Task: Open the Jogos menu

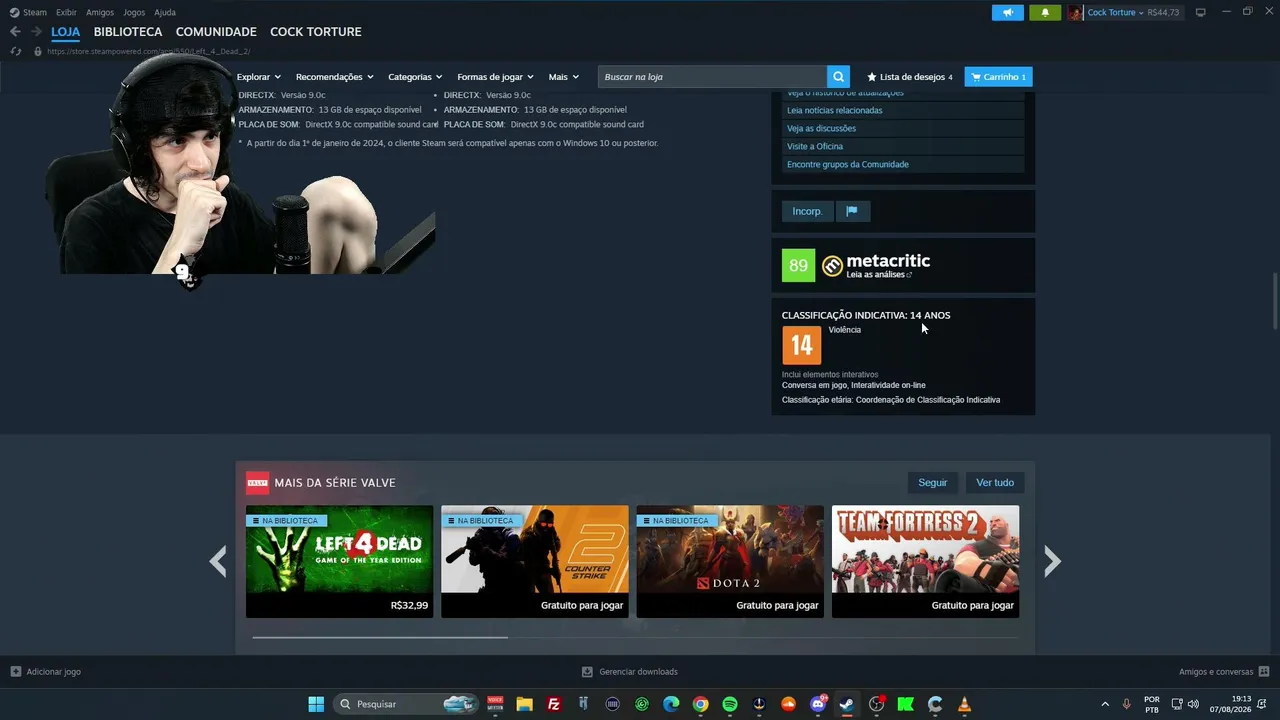Action: click(x=134, y=12)
